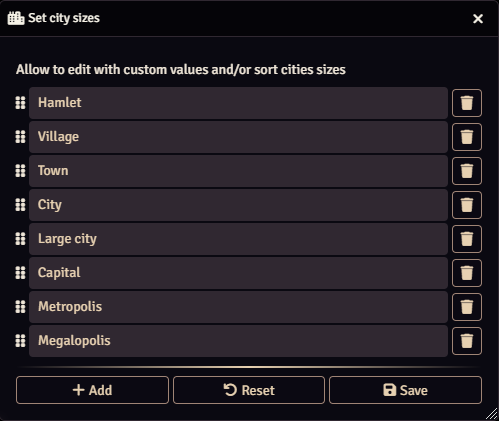Delete the Large city entry
Viewport: 499px width, 421px height.
[x=467, y=239]
